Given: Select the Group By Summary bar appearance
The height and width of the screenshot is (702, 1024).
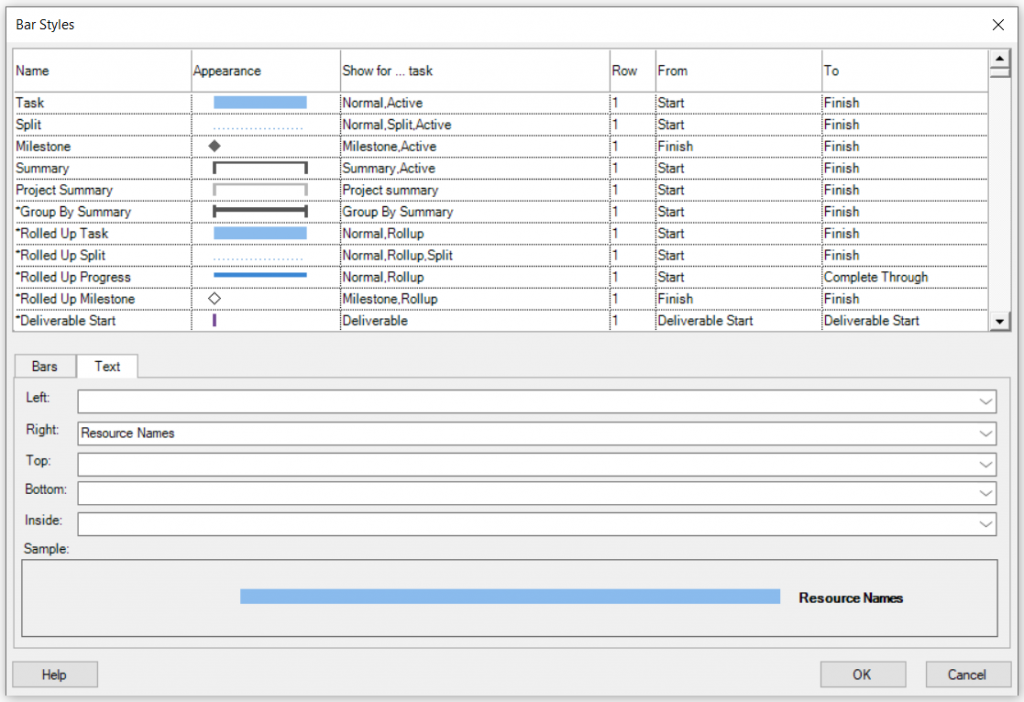Looking at the screenshot, I should pyautogui.click(x=260, y=211).
